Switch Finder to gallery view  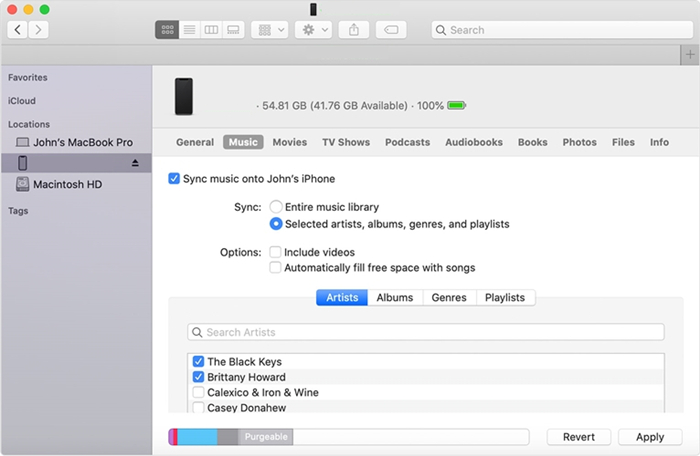233,30
